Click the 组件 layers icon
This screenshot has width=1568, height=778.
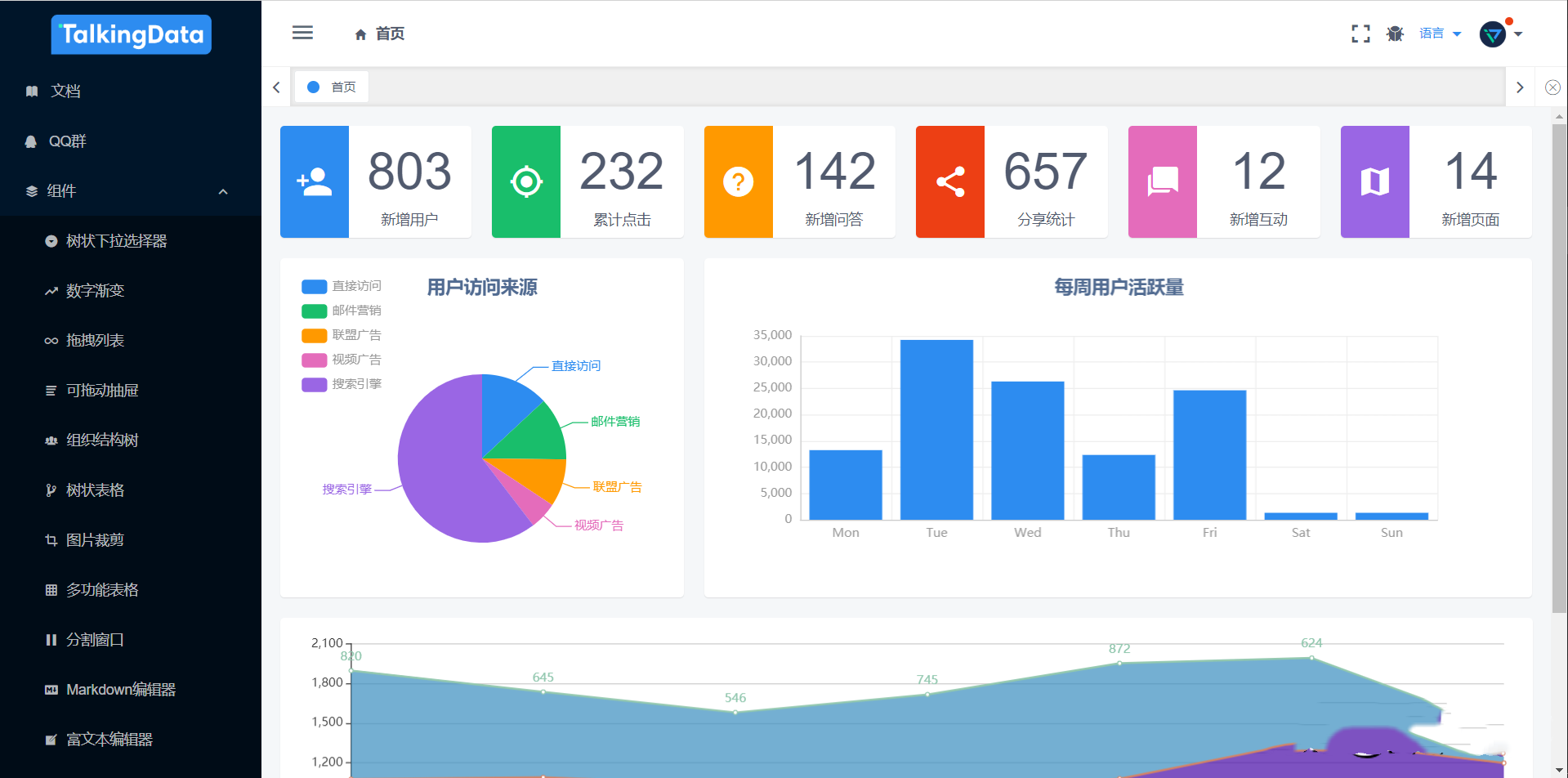tap(32, 191)
